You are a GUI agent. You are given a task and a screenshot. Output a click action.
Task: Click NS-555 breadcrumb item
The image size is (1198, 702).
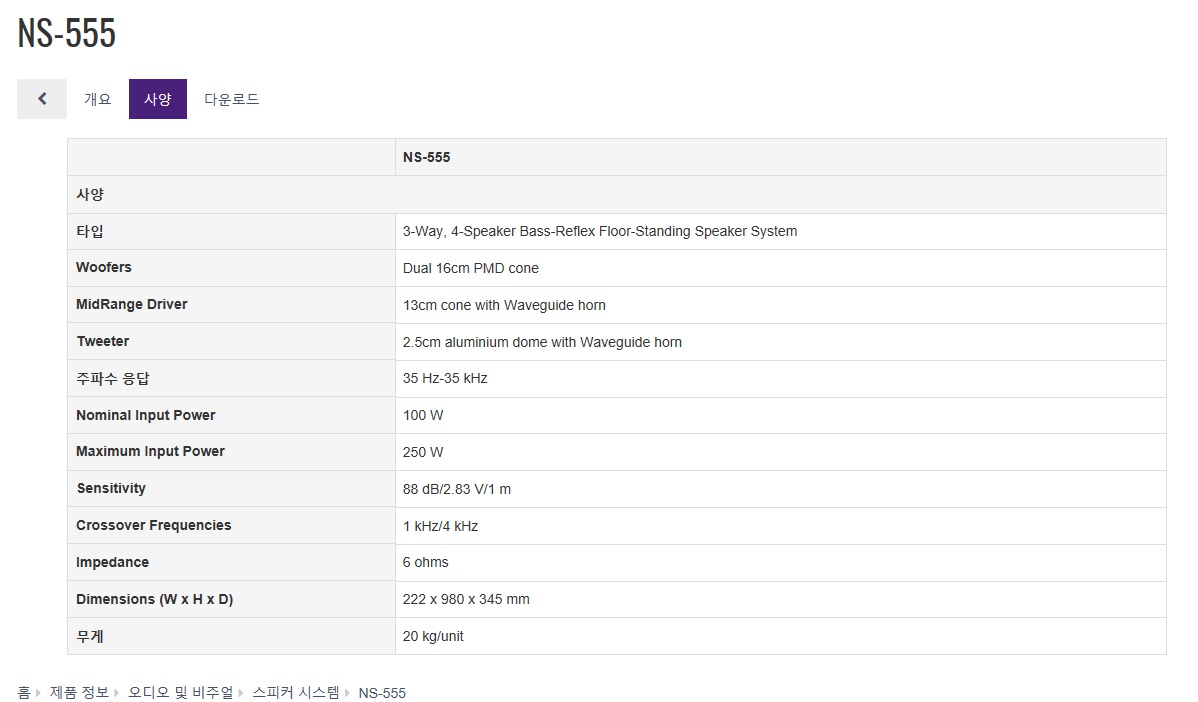point(382,693)
